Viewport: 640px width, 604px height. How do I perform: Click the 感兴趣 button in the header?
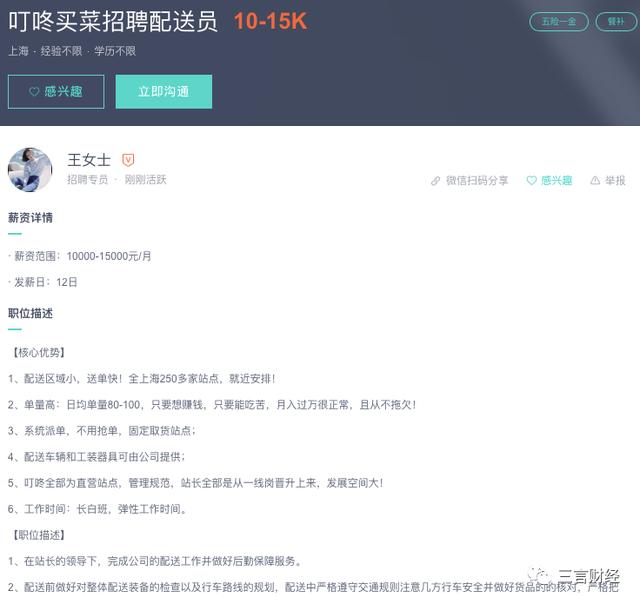[x=56, y=91]
